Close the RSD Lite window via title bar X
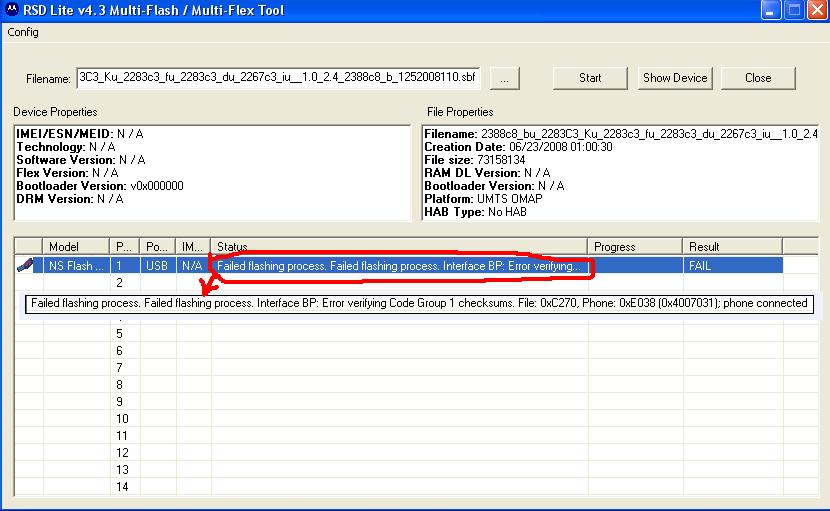 pyautogui.click(x=818, y=10)
